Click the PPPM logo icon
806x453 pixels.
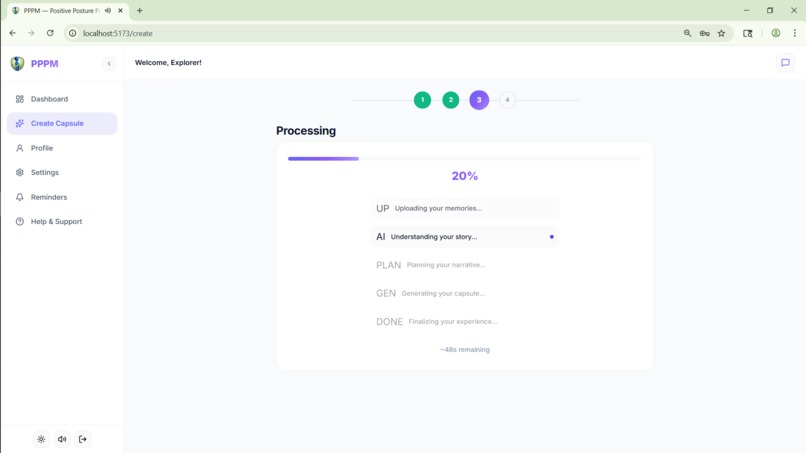[17, 63]
